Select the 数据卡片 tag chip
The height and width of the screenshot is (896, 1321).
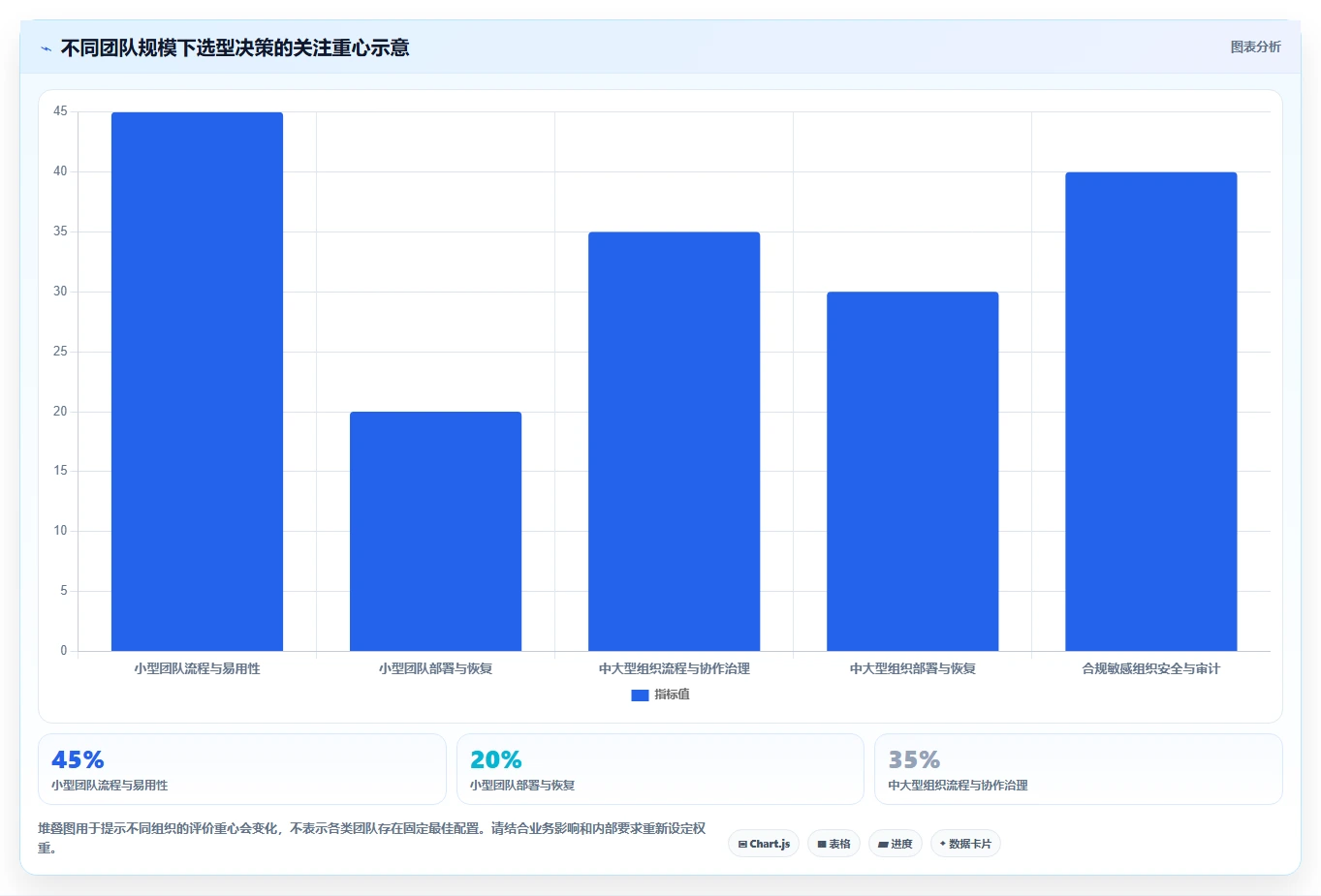pyautogui.click(x=965, y=844)
